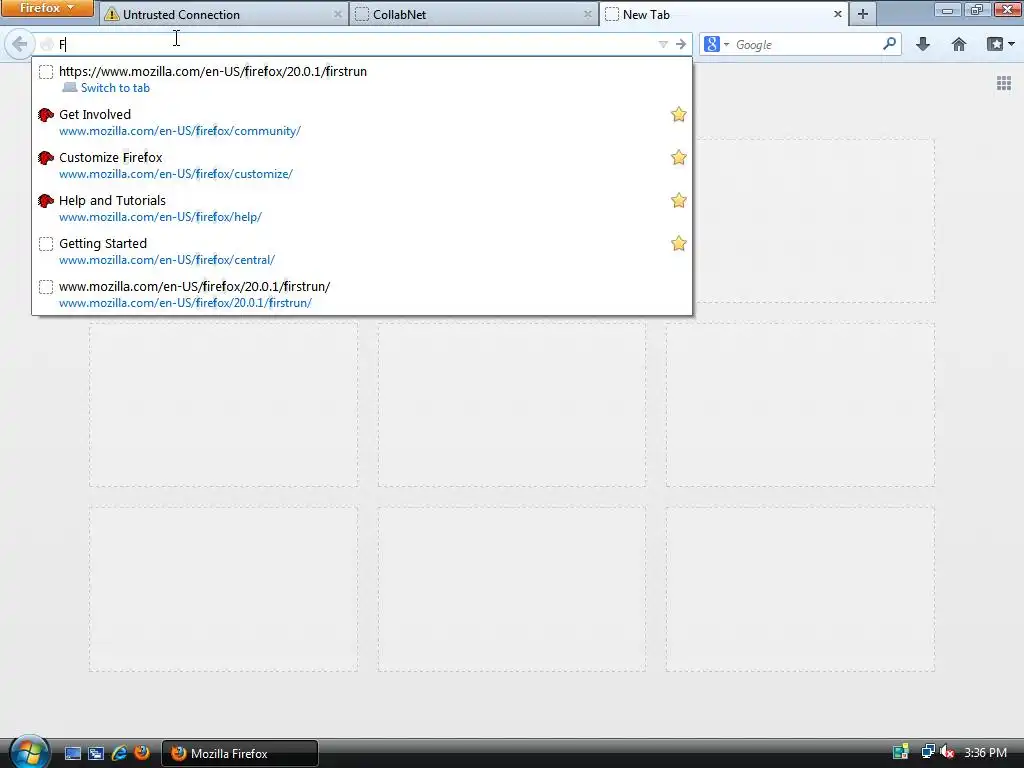Viewport: 1024px width, 768px height.
Task: Click Mozilla dino icon beside Get Involved
Action: (x=46, y=115)
